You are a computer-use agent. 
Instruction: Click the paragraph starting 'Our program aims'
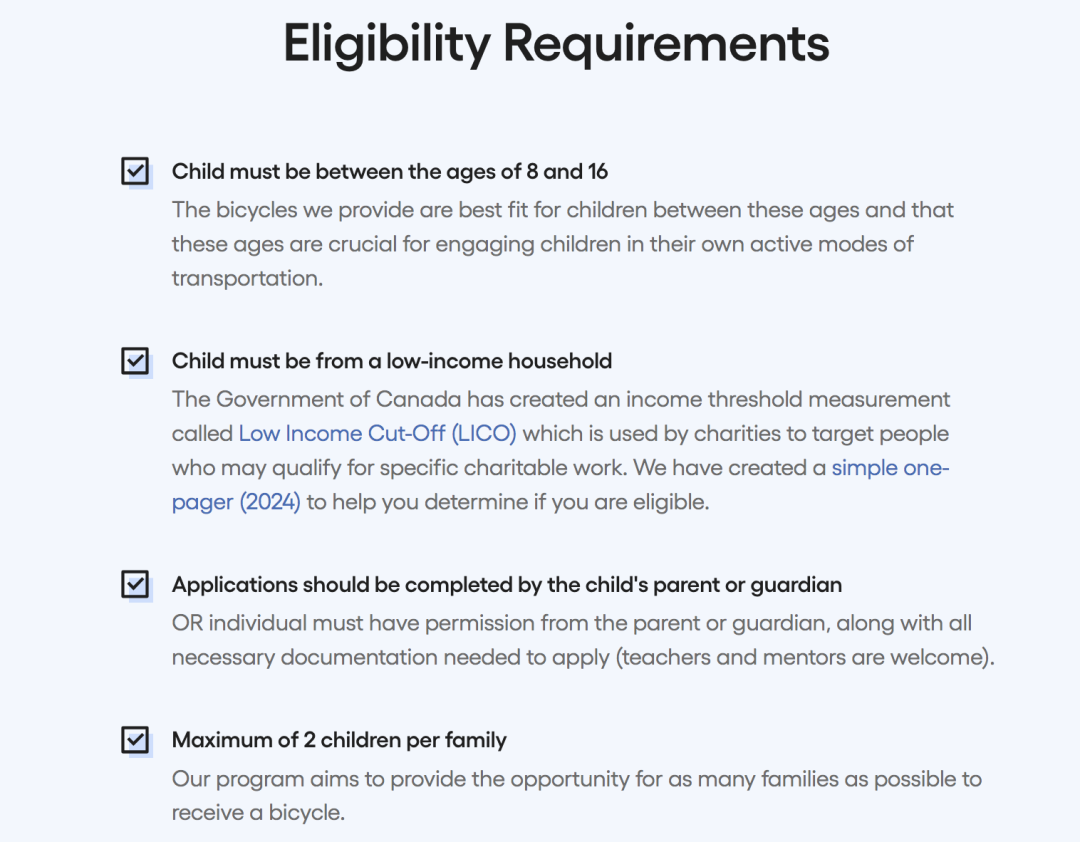point(577,796)
